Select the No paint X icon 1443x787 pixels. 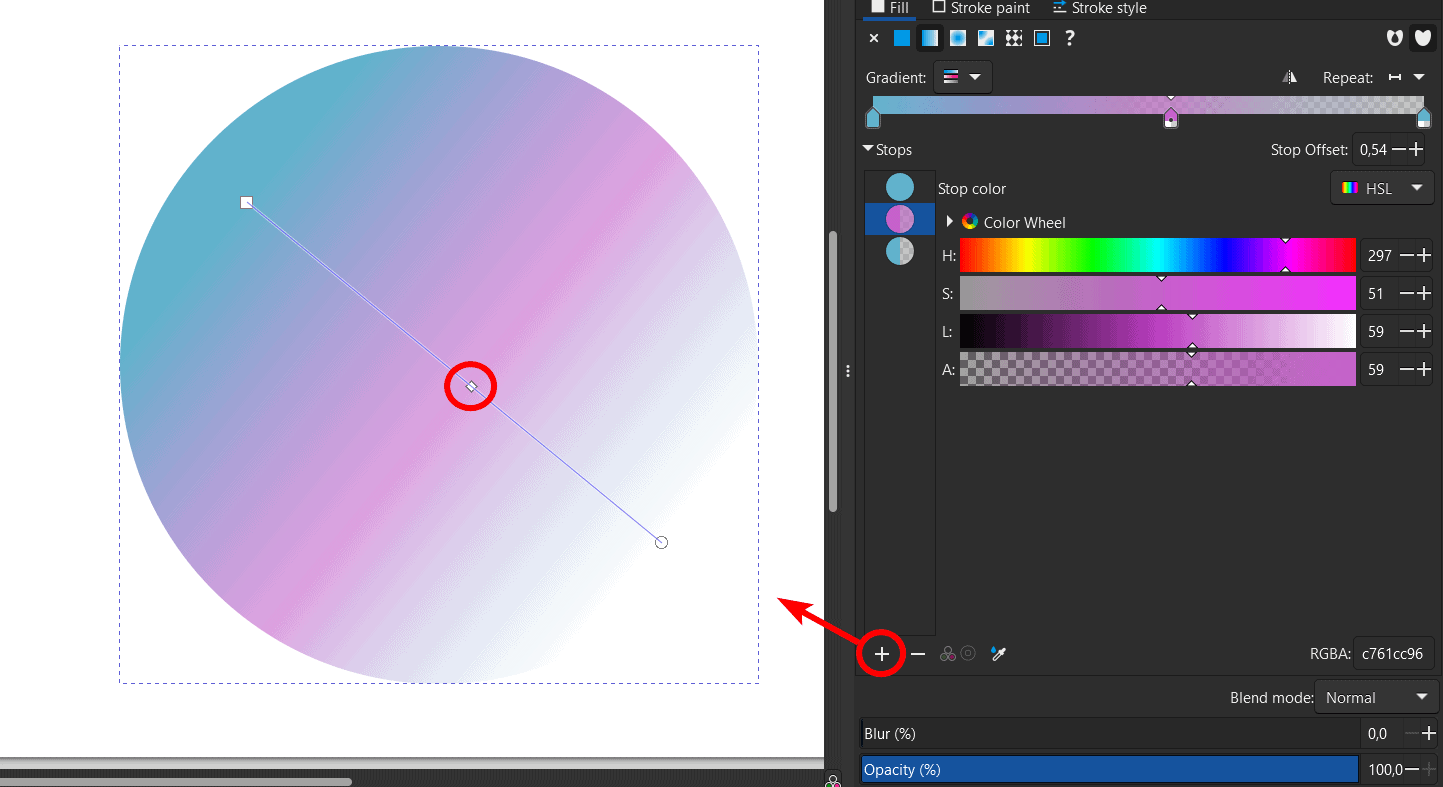coord(874,38)
